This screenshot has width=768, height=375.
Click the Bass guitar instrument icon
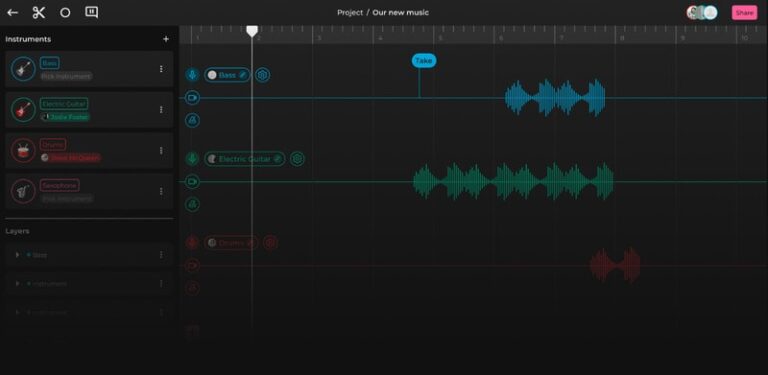coord(23,69)
